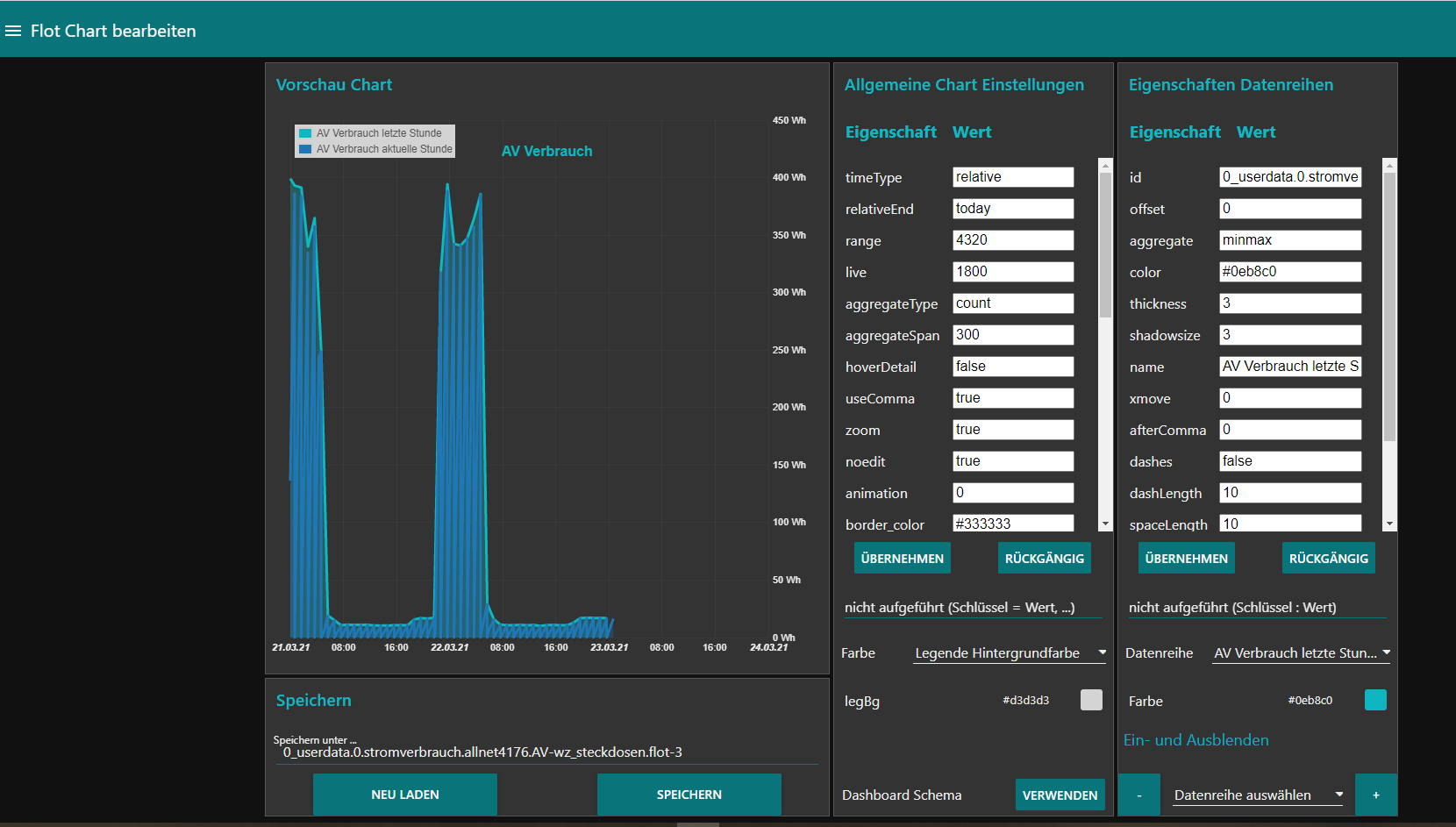Edit the shadowsize value field
The image size is (1456, 827).
pyautogui.click(x=1290, y=335)
